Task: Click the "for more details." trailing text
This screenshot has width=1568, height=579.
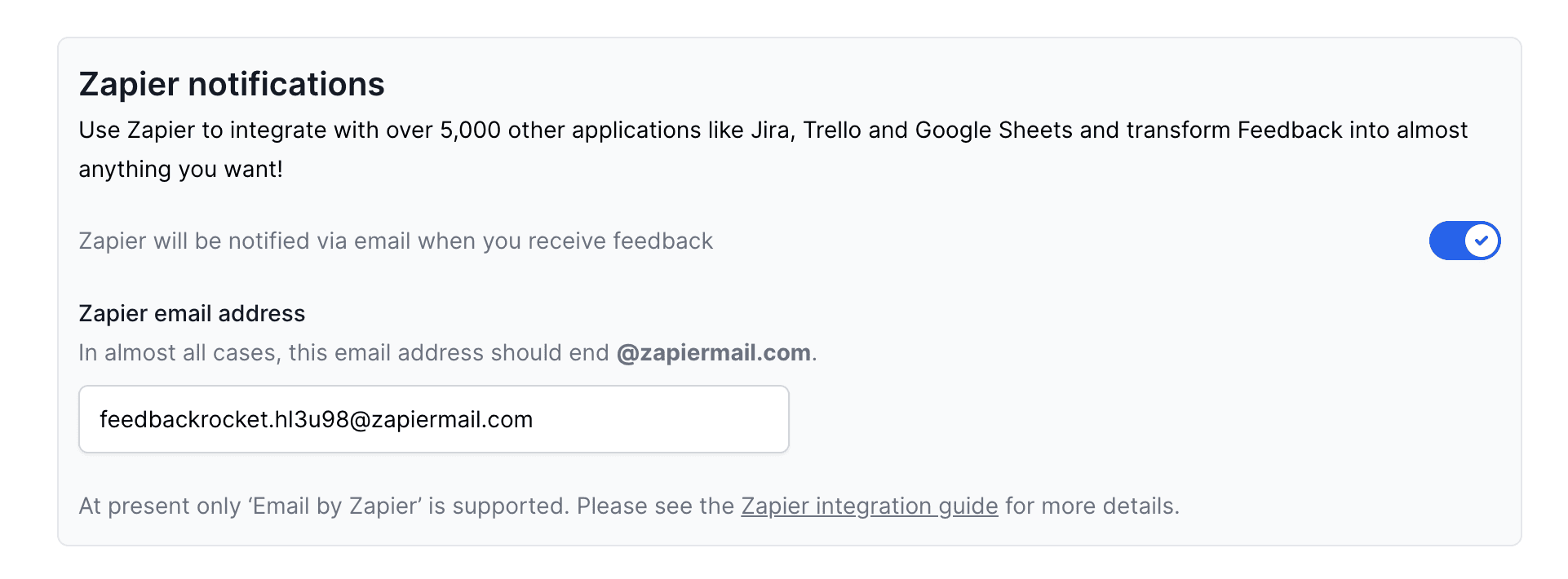Action: [1092, 506]
